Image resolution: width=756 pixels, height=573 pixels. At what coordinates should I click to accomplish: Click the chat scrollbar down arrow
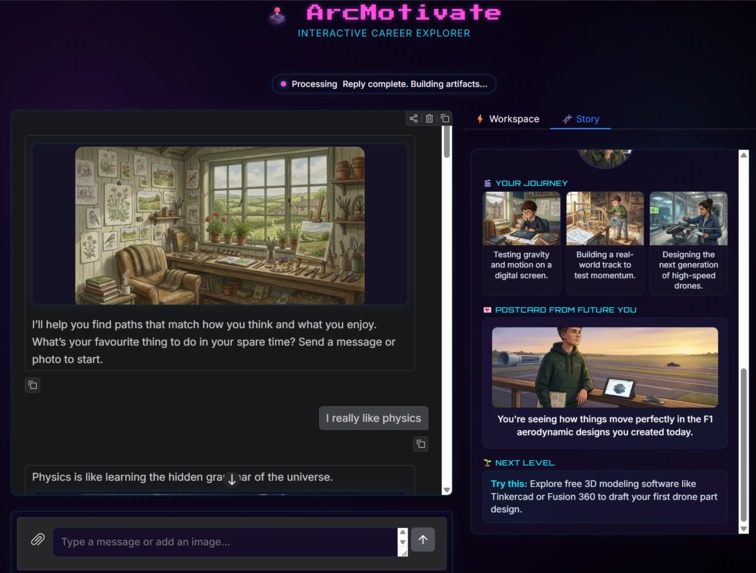447,490
